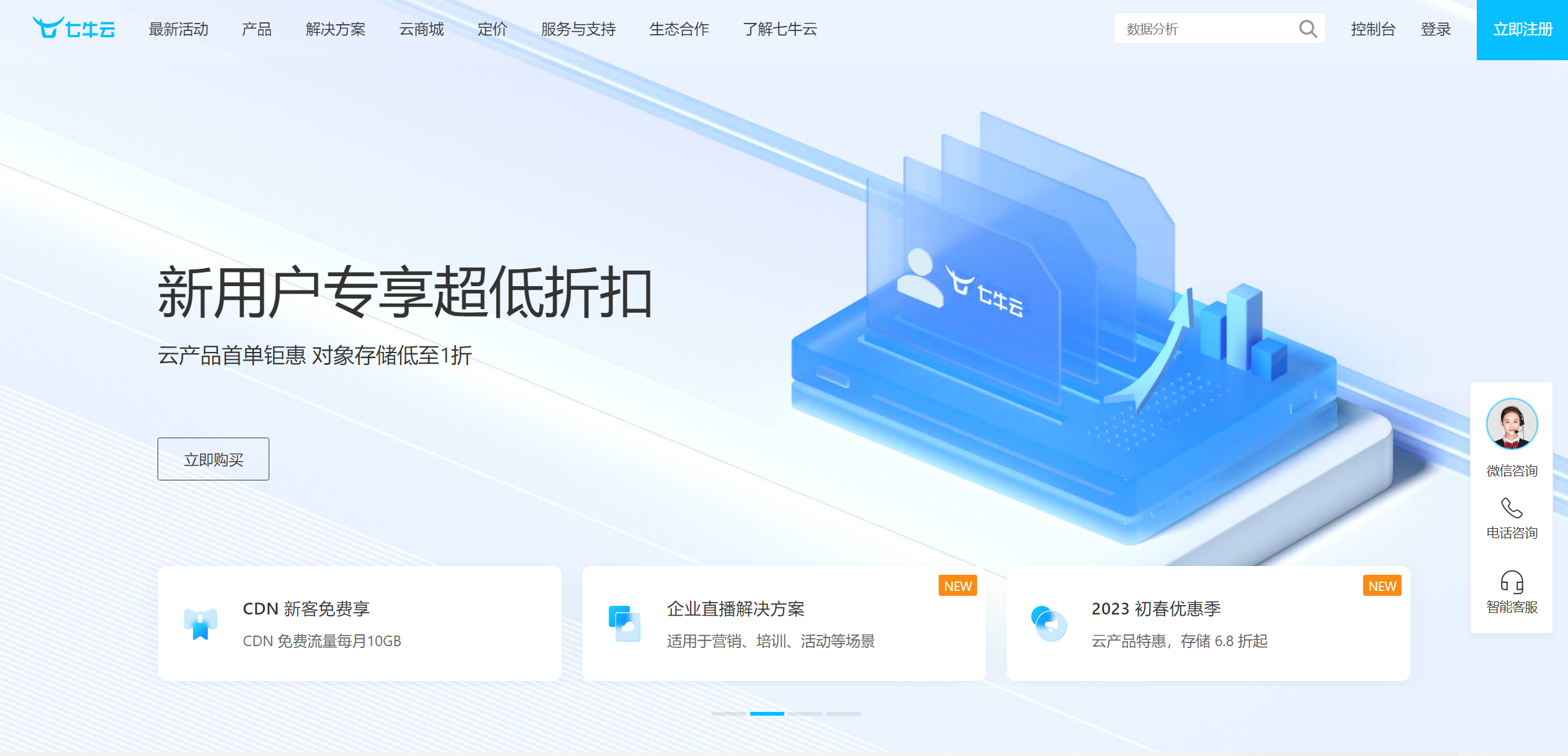The height and width of the screenshot is (756, 1568).
Task: Go to 云商城
Action: pos(422,29)
